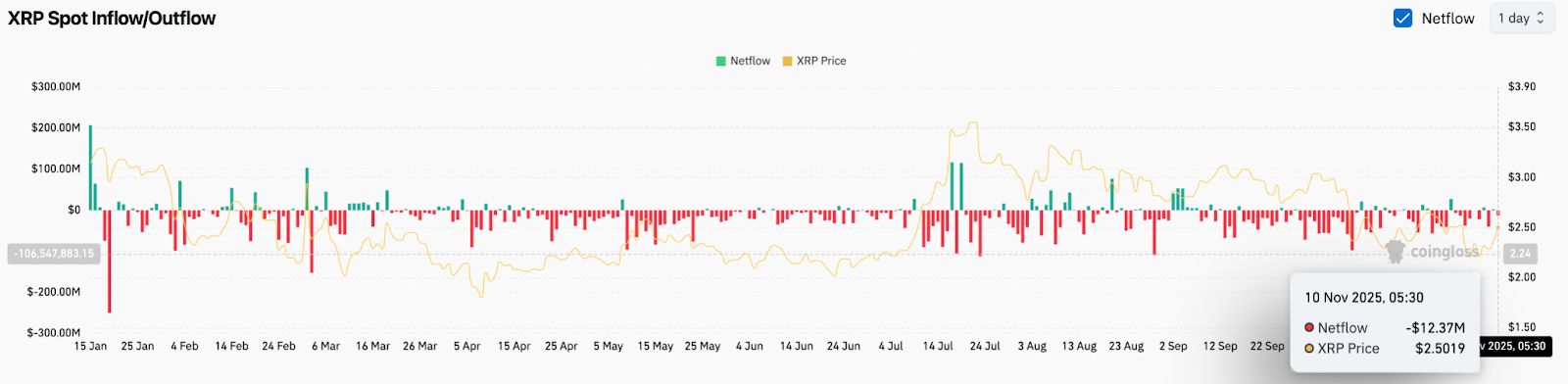Select the 22 Sep date label

click(x=1266, y=346)
